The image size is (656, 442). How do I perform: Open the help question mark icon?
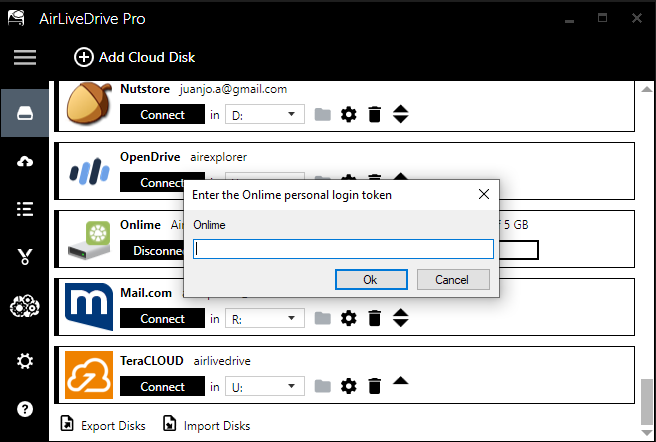tap(25, 409)
